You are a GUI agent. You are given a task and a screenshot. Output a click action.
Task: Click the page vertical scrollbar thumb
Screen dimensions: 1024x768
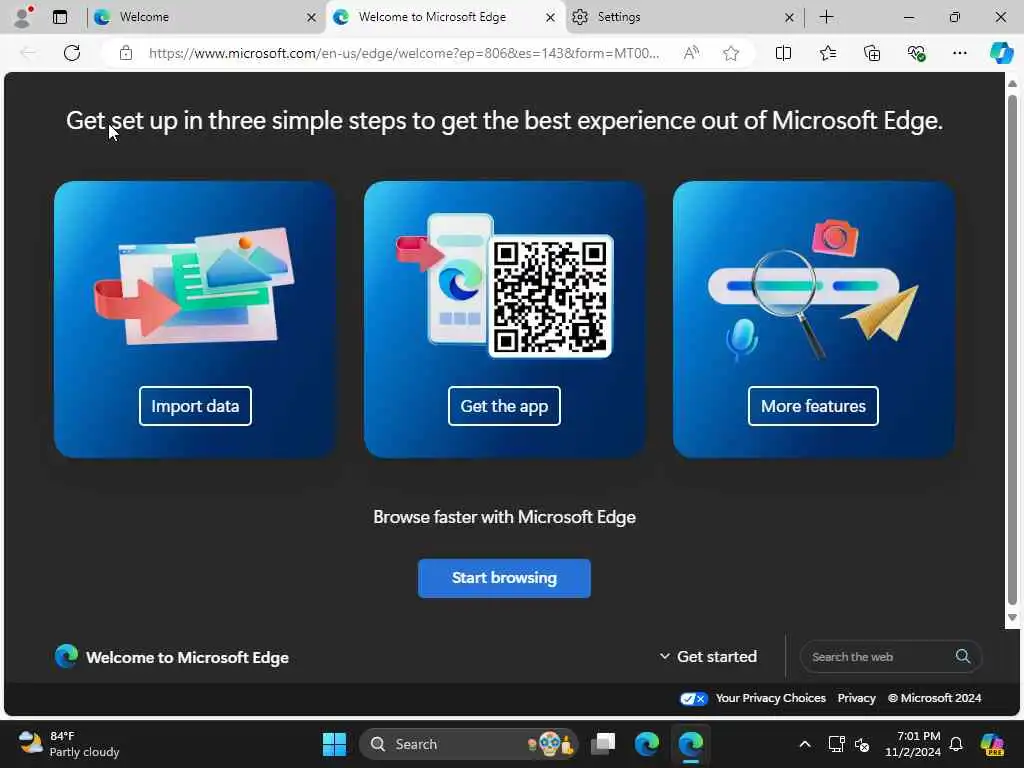(x=1012, y=350)
